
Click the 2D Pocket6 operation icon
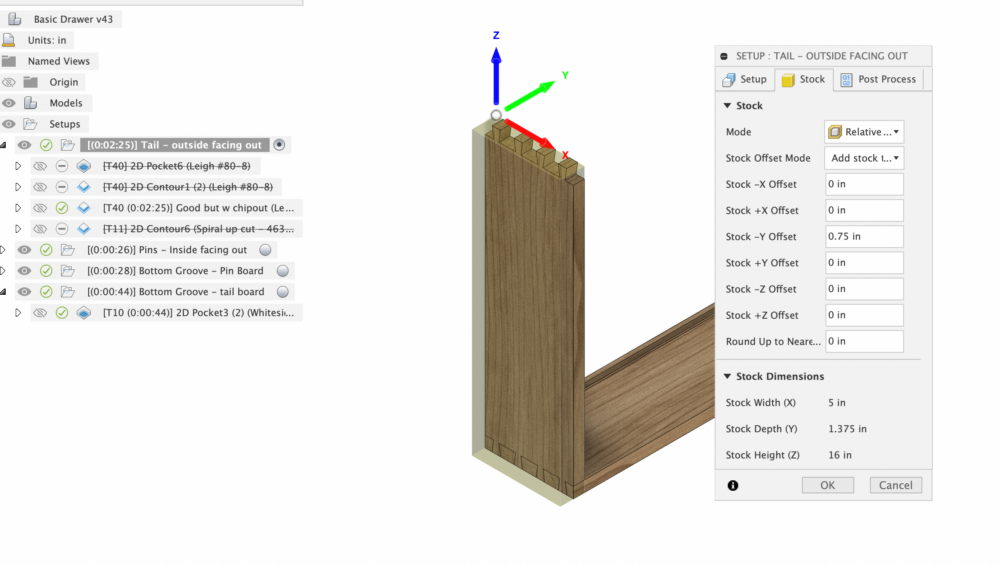coord(84,166)
